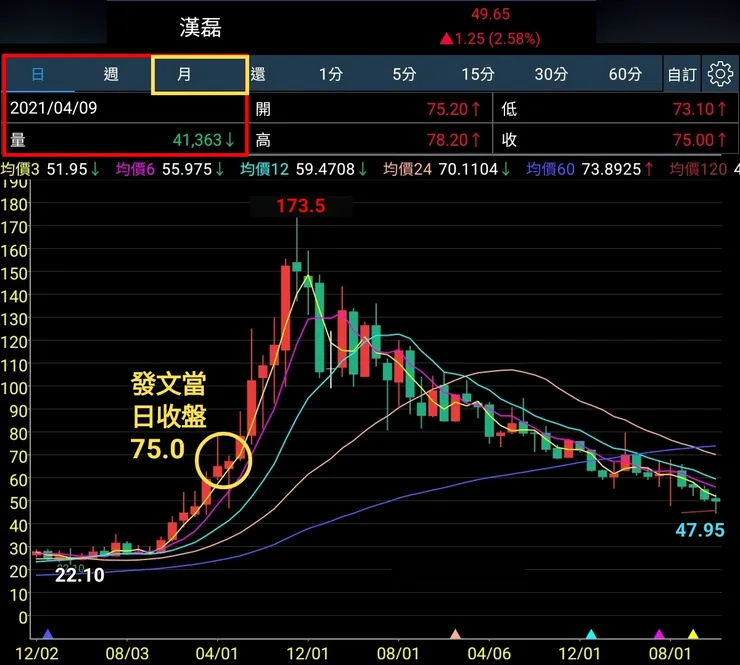Select the 5分 interval tab
The image size is (740, 665).
(404, 74)
